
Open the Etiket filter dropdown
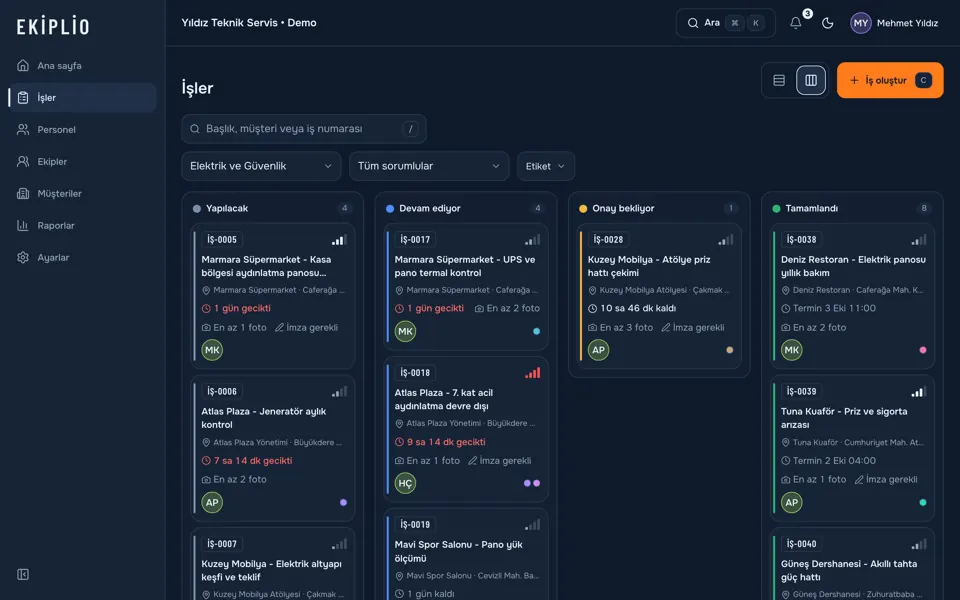pos(546,166)
